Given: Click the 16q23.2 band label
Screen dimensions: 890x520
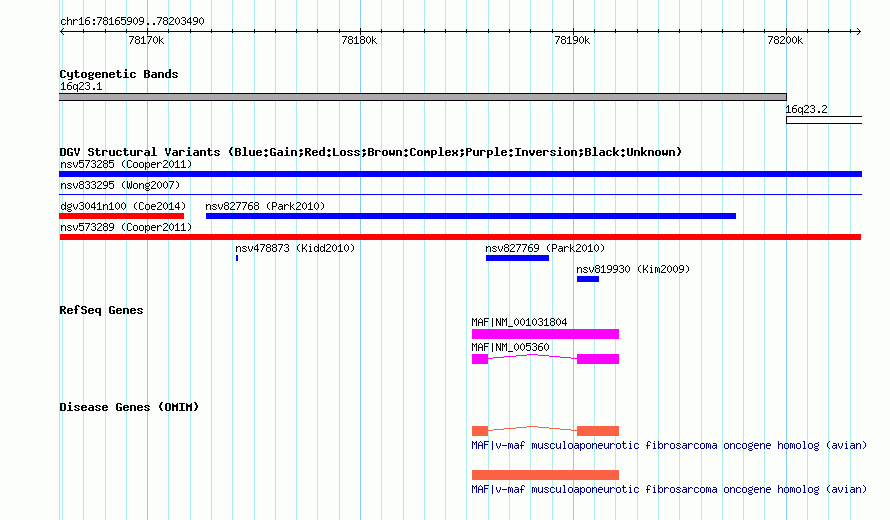Looking at the screenshot, I should click(807, 109).
